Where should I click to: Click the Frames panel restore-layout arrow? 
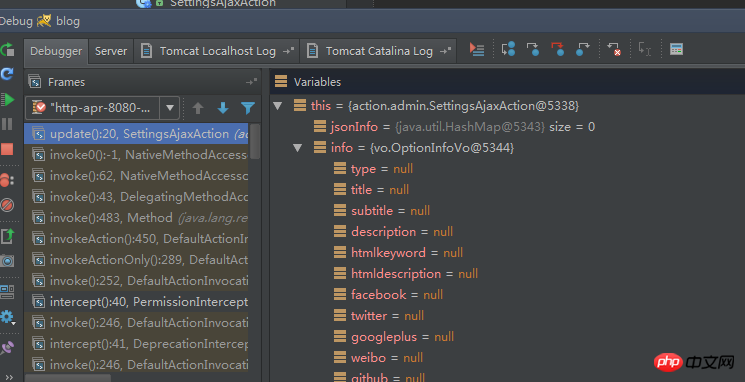point(251,82)
